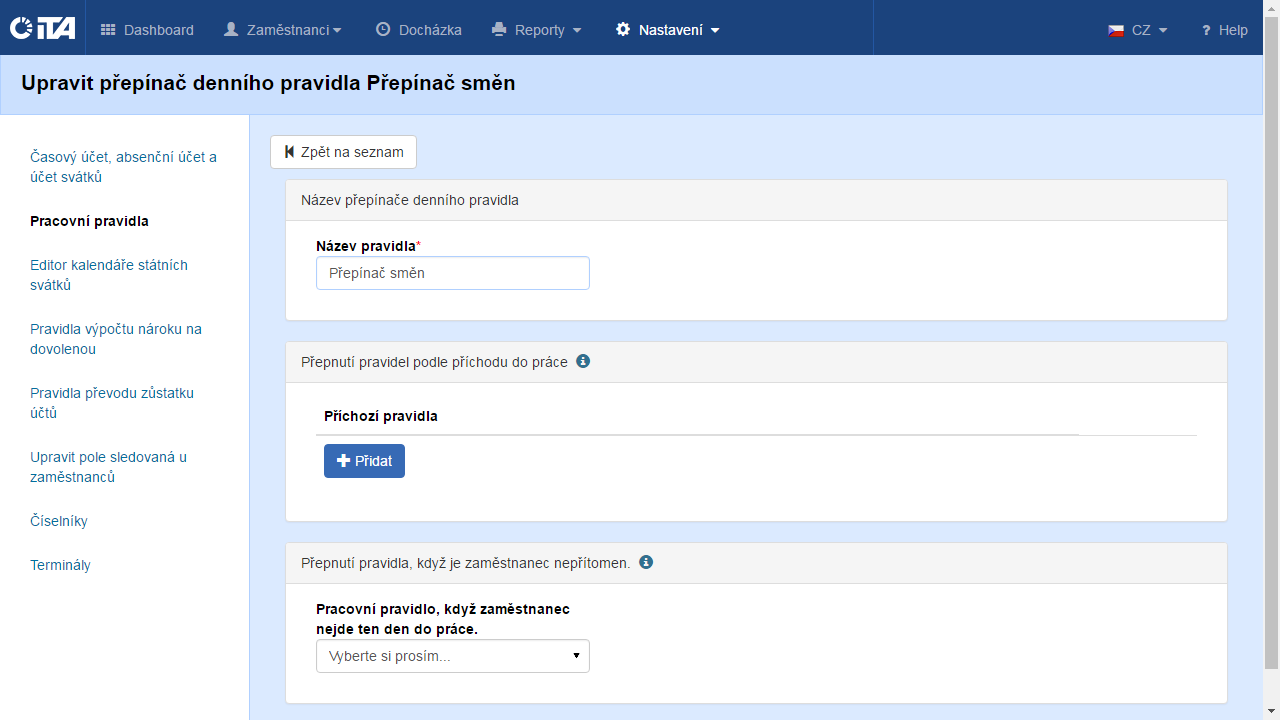Screen dimensions: 1280x720
Task: Click Zpět na seznam button
Action: 343,152
